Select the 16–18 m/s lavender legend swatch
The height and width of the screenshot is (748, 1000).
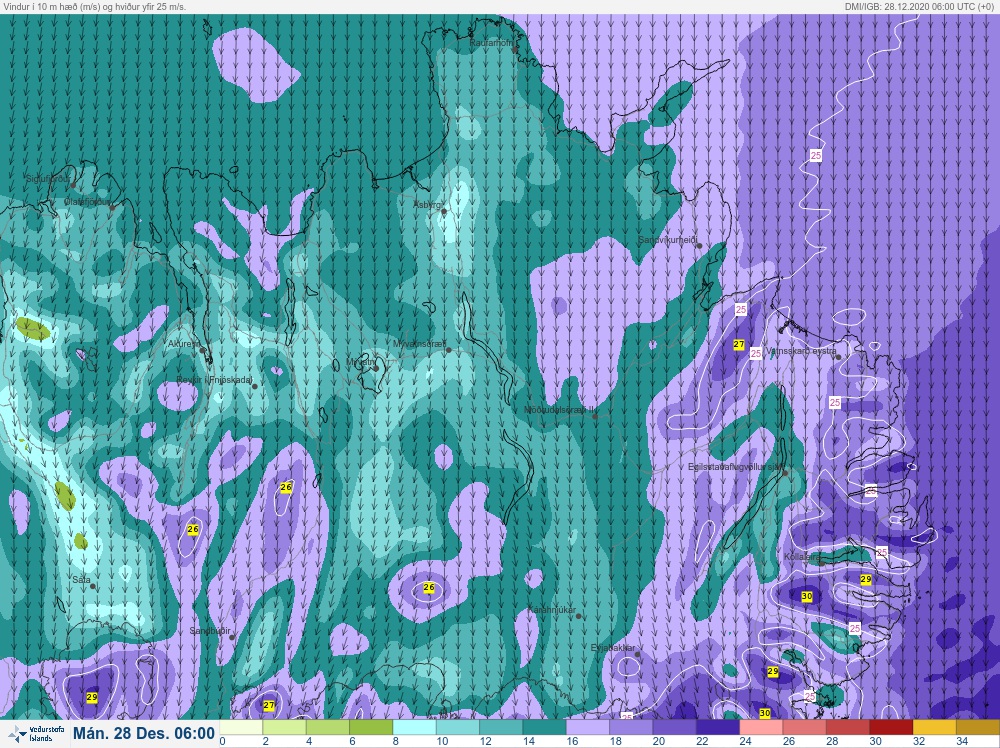tap(587, 727)
